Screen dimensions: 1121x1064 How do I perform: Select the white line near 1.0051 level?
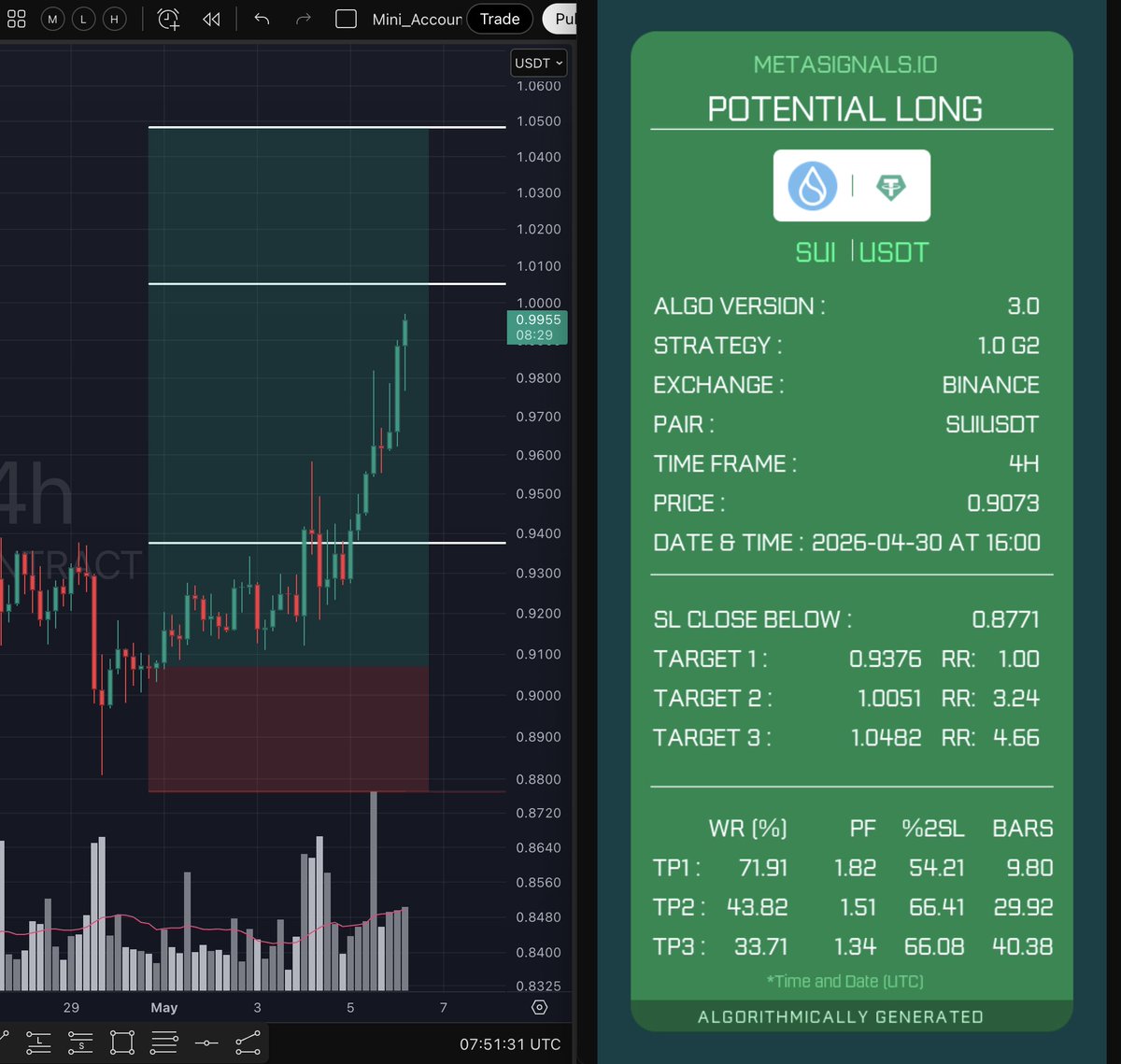(327, 283)
